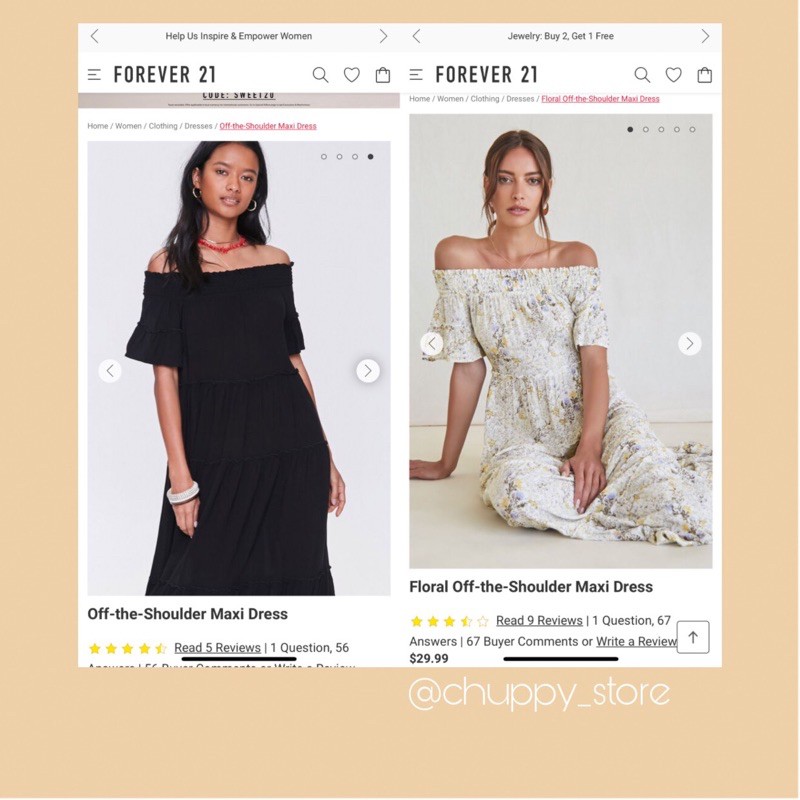Open wishlist heart icon on right page
This screenshot has height=800, width=800.
coord(673,75)
